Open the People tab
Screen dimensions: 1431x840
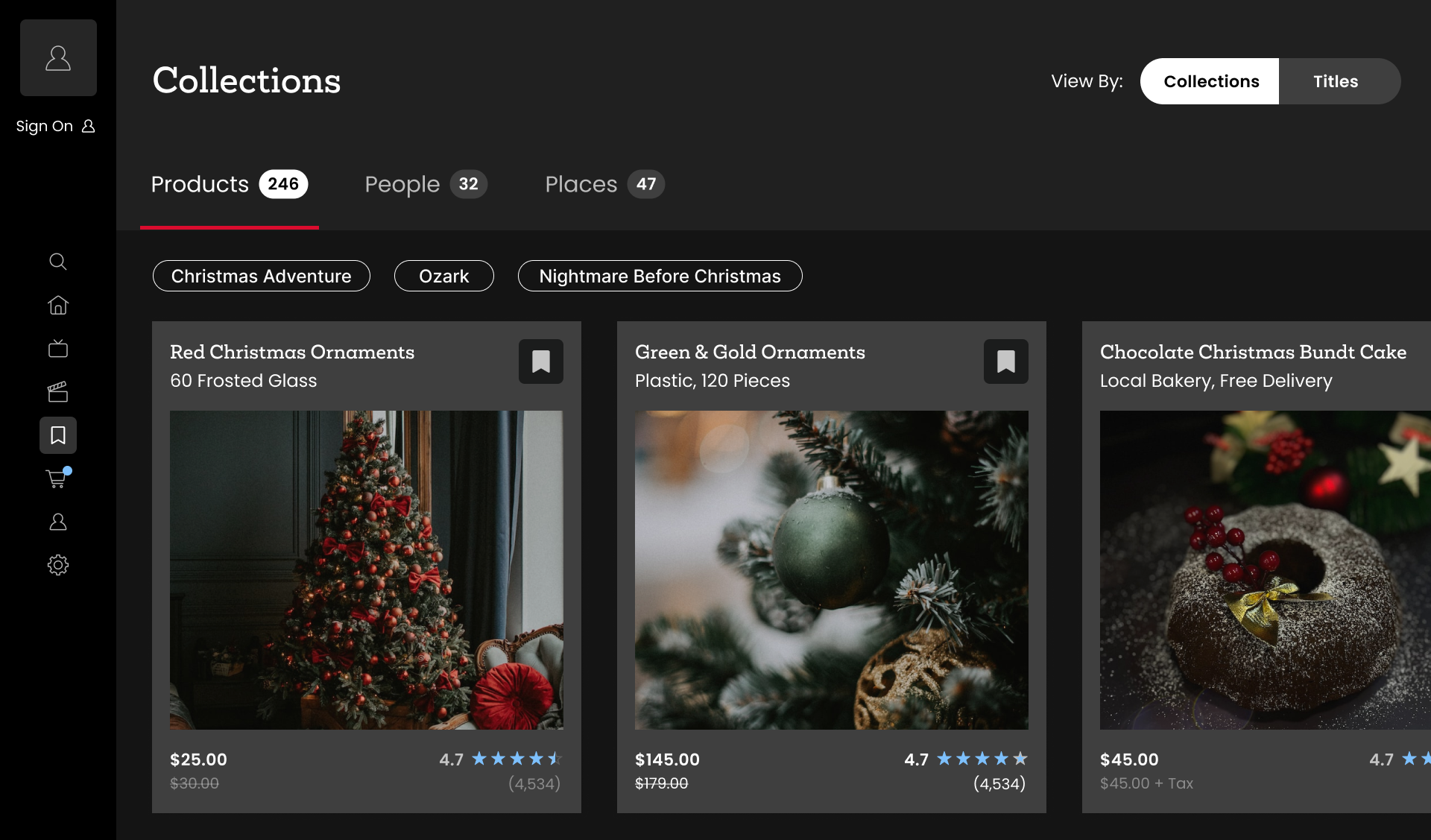[x=426, y=184]
